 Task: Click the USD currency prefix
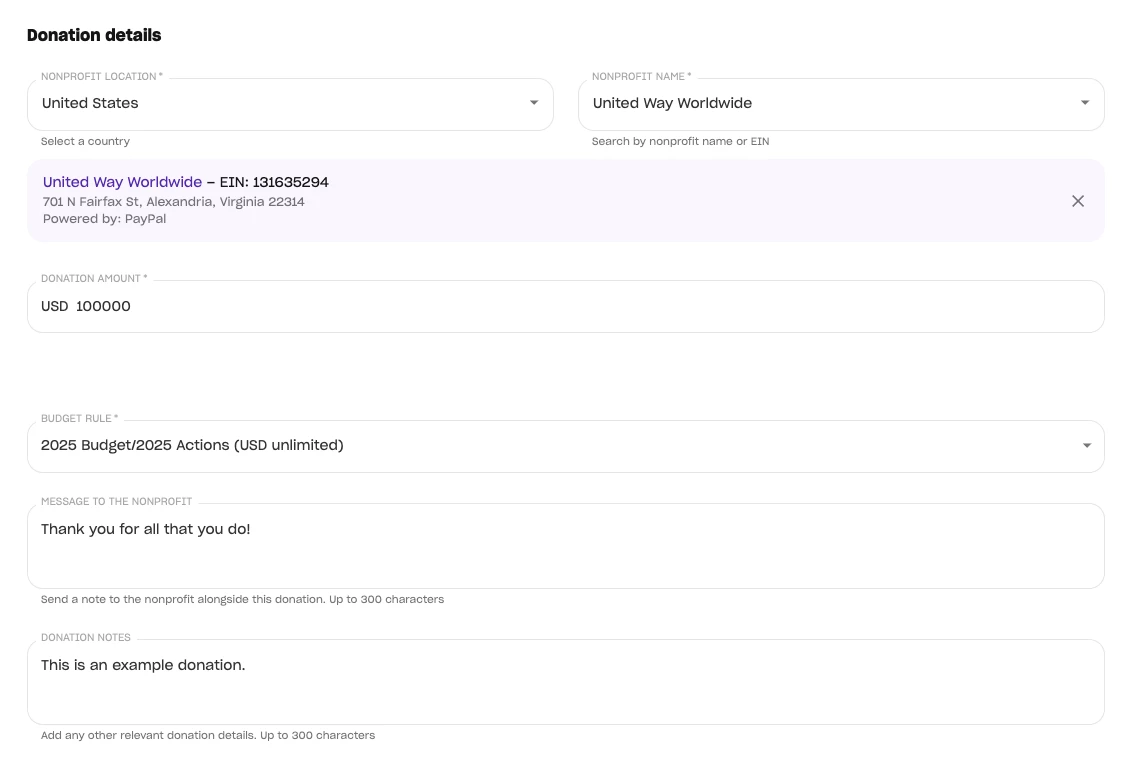tap(55, 307)
